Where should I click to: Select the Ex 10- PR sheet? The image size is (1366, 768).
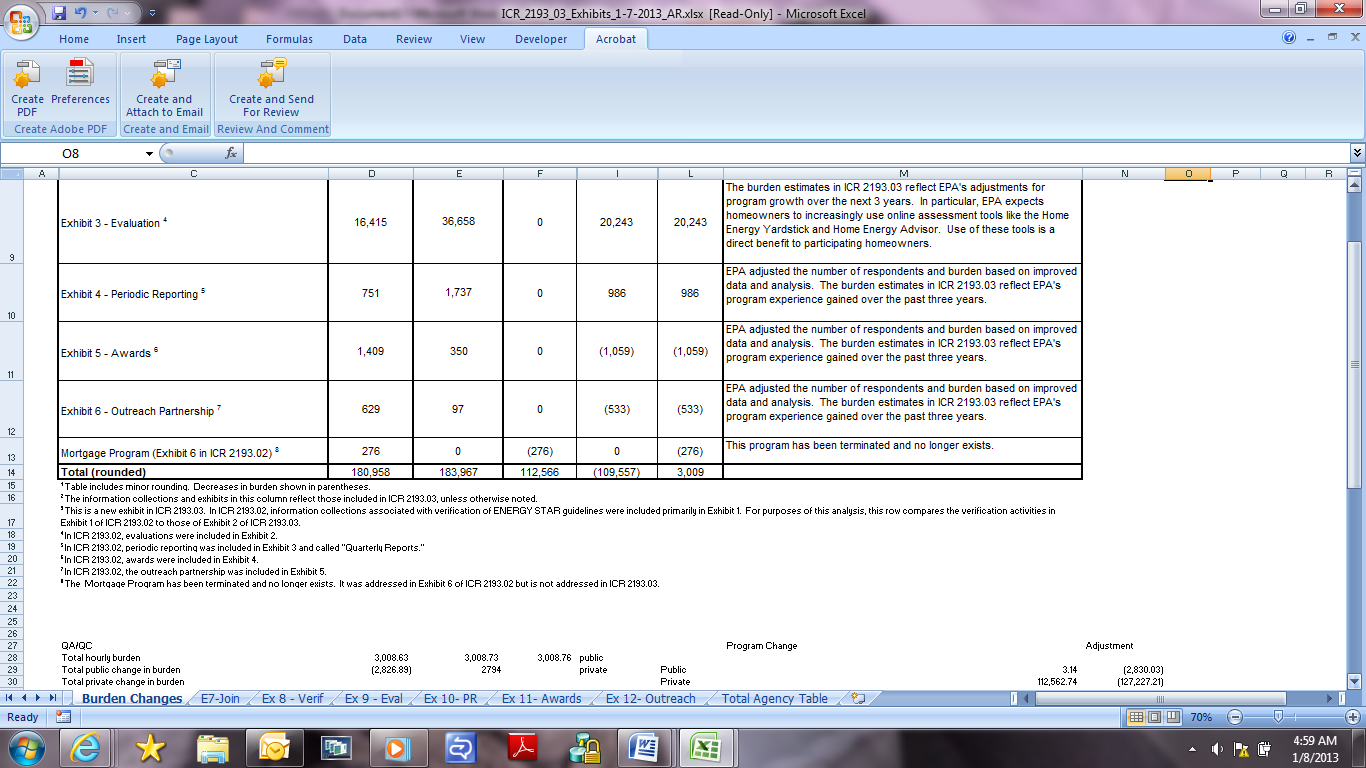point(451,699)
